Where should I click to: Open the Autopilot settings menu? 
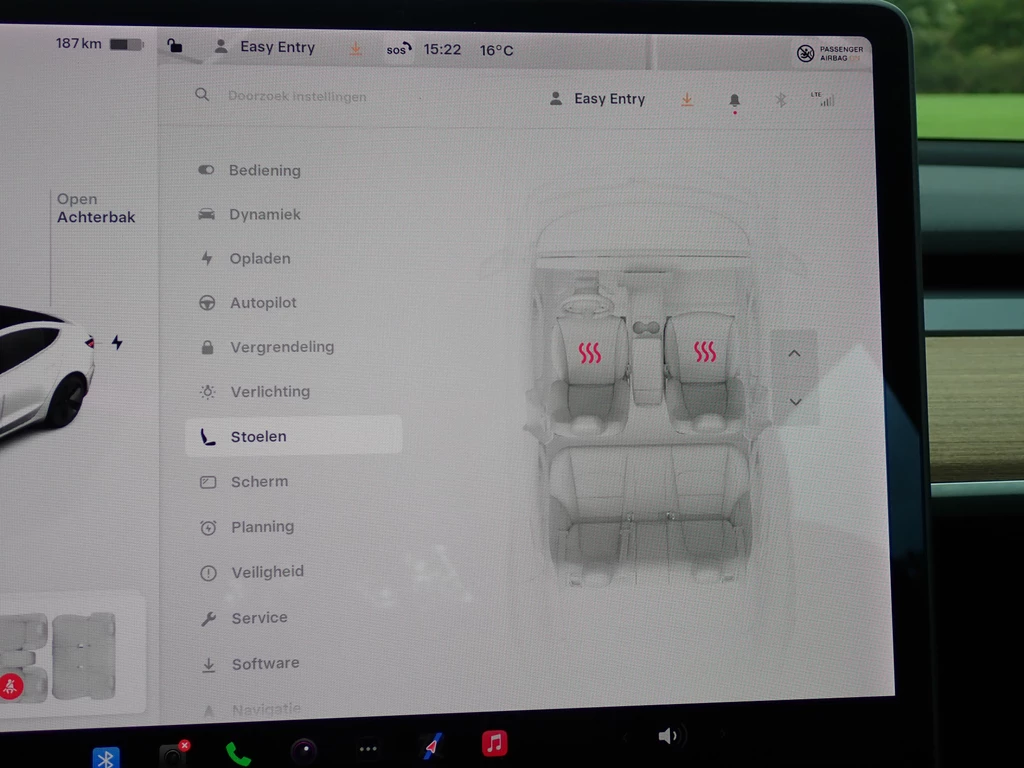263,303
